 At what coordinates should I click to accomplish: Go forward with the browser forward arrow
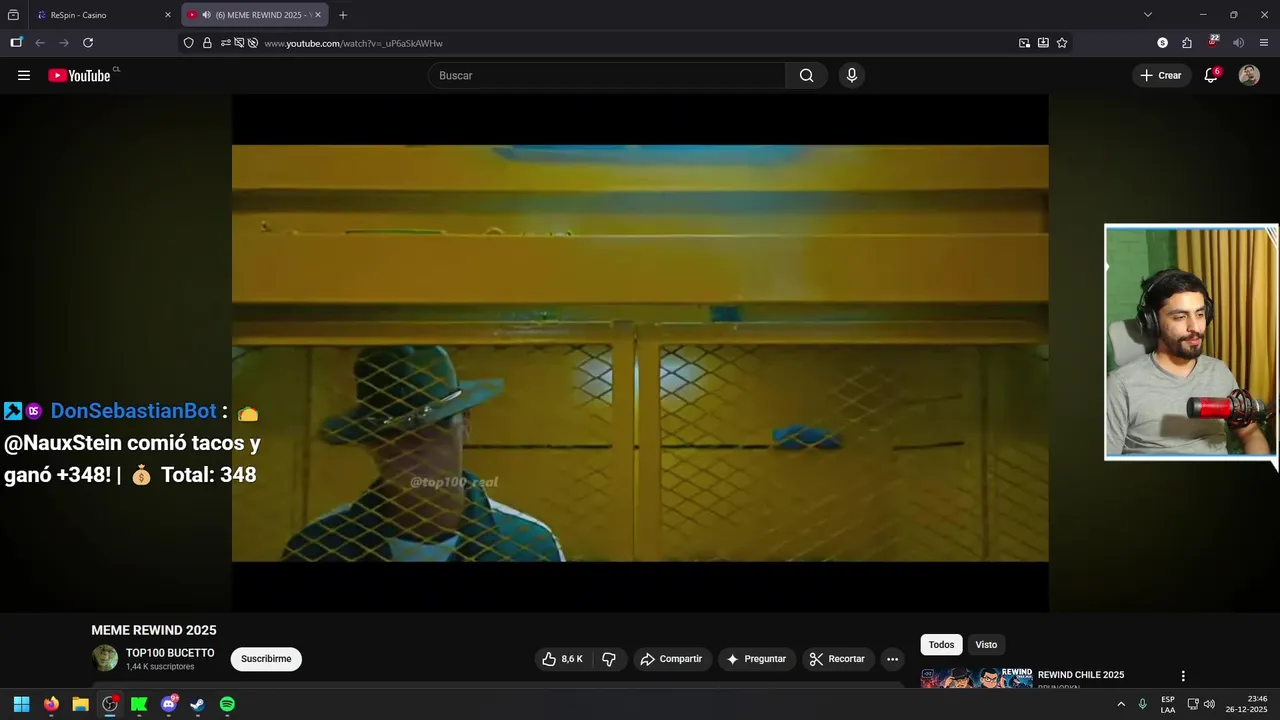pos(64,43)
